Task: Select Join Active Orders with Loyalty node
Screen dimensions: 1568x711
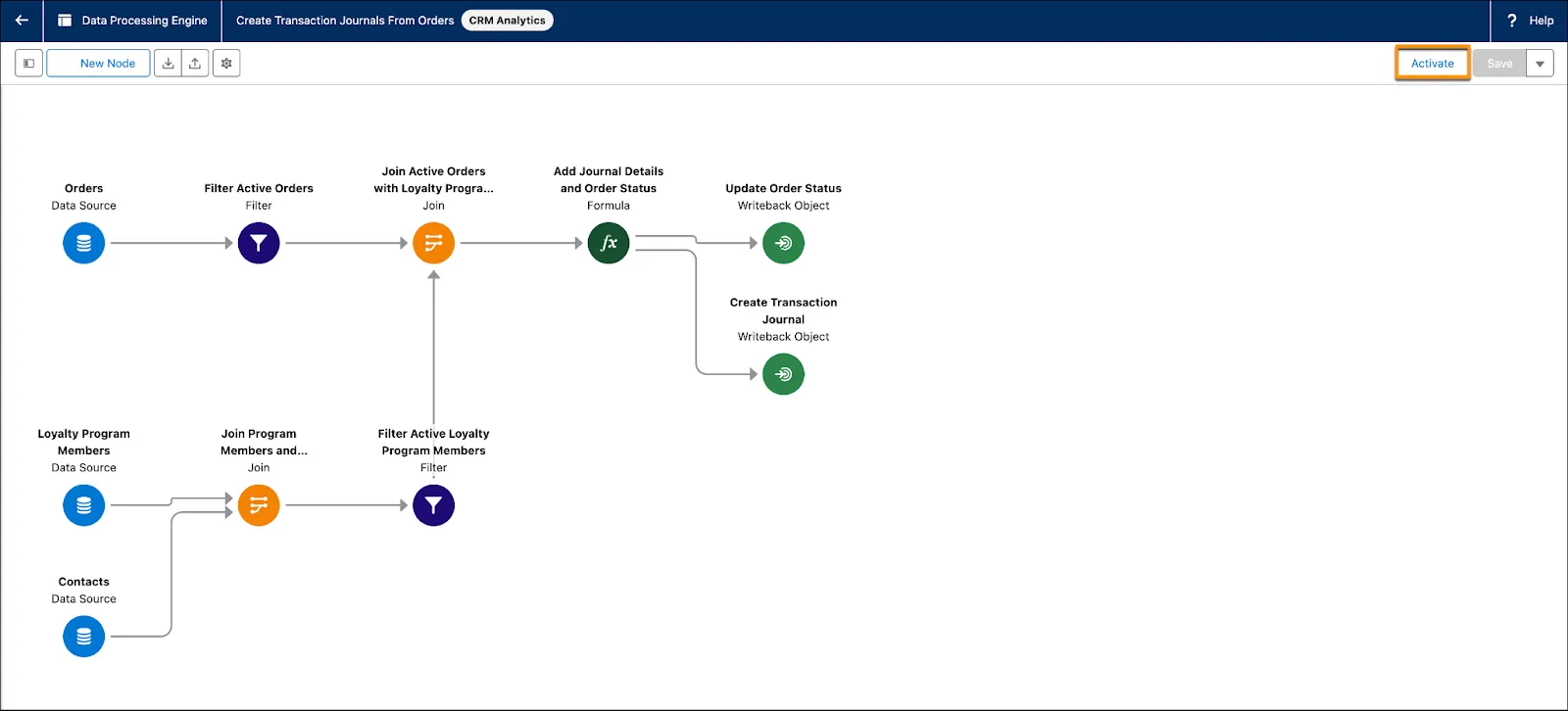Action: [433, 243]
